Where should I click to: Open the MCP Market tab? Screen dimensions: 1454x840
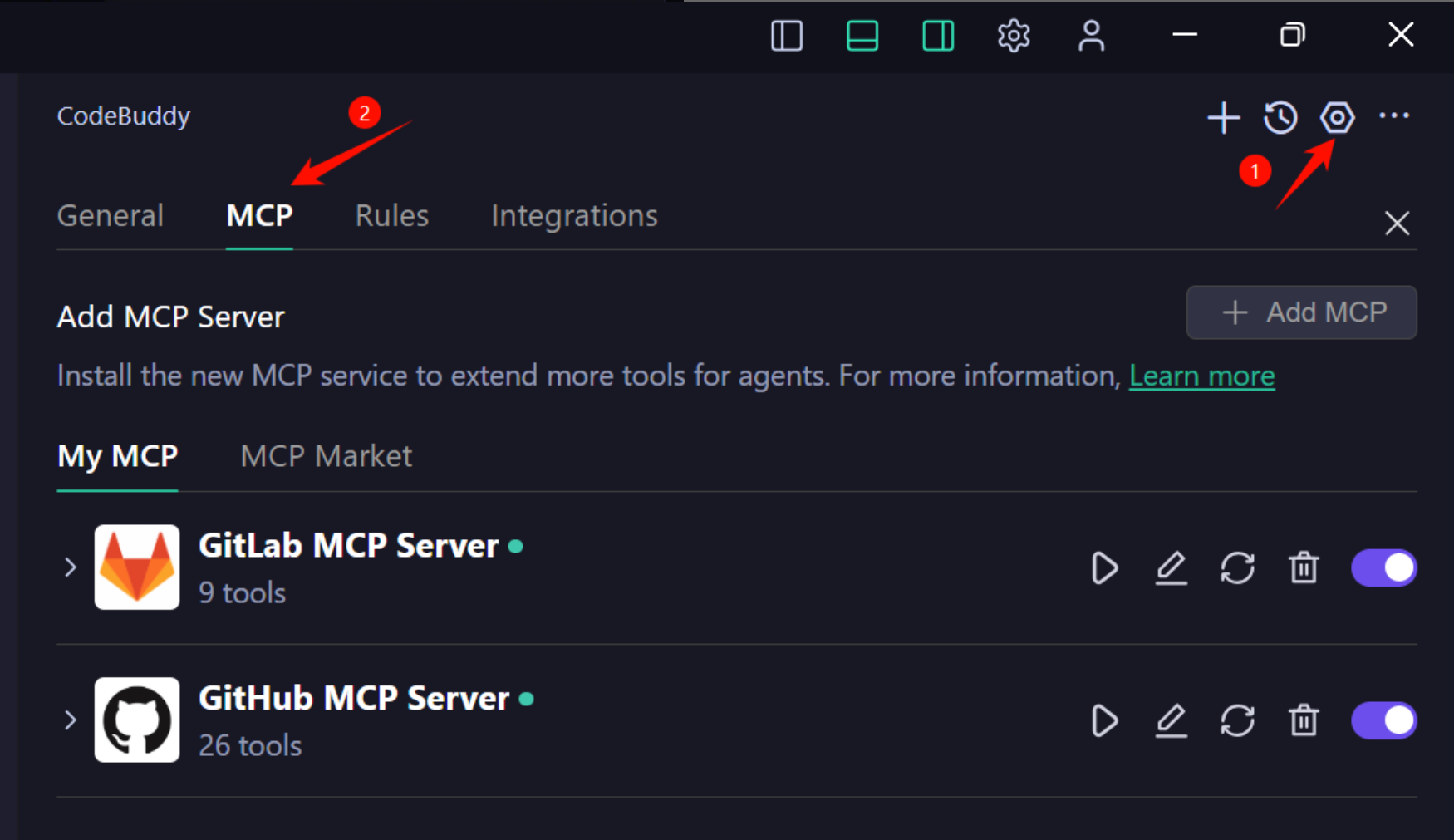tap(326, 456)
